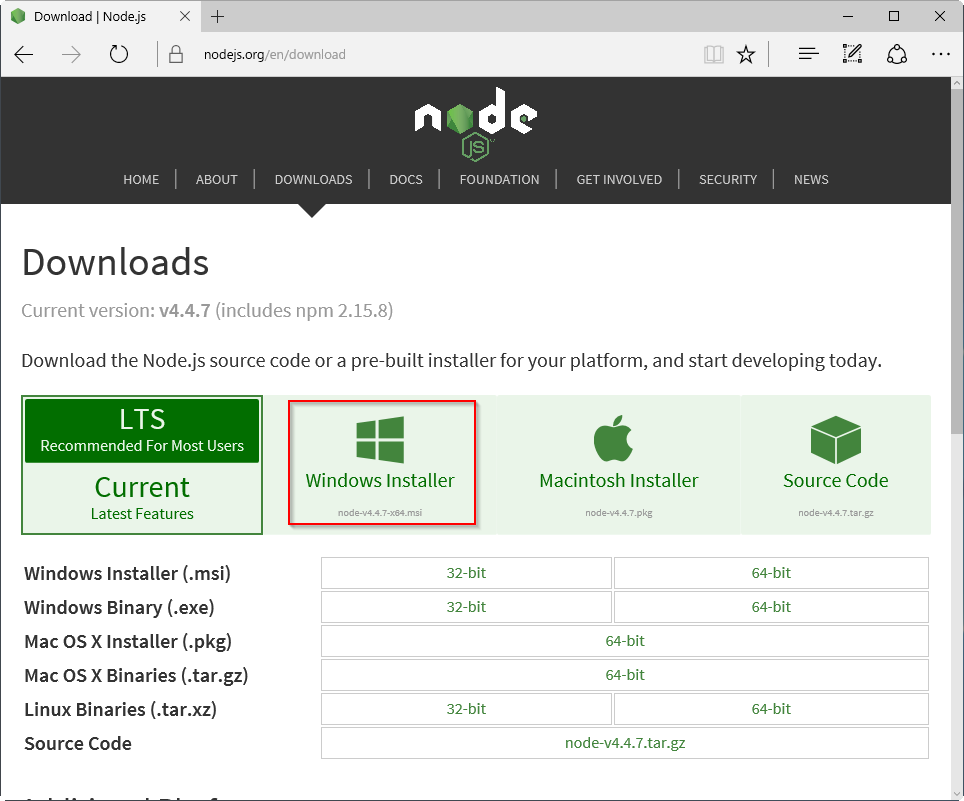Click the Mac OS X Binaries (.tar.gz) label
Screen dimensions: 964x801
tap(136, 676)
